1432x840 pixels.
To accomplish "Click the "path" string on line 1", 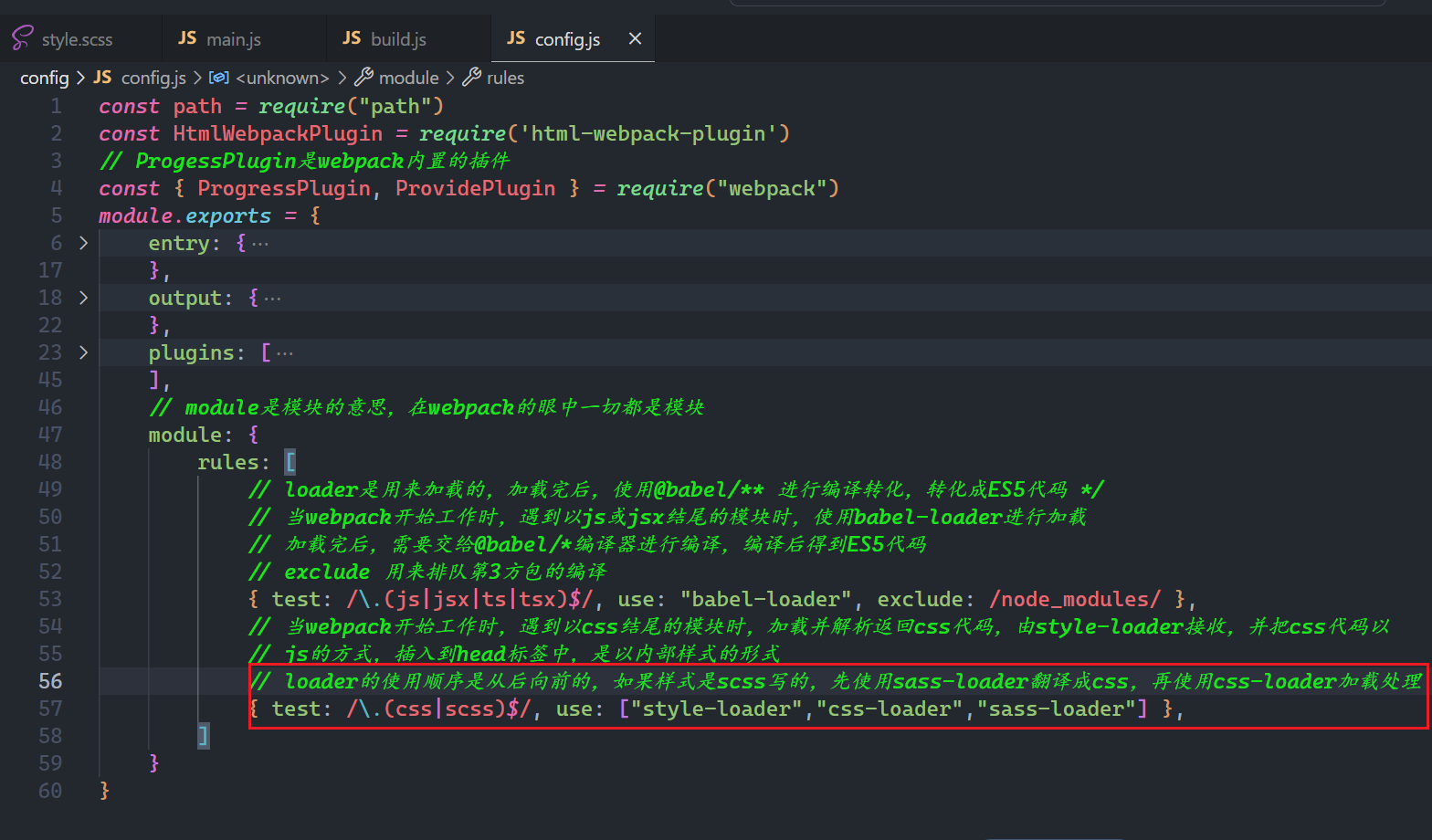I will [x=395, y=106].
